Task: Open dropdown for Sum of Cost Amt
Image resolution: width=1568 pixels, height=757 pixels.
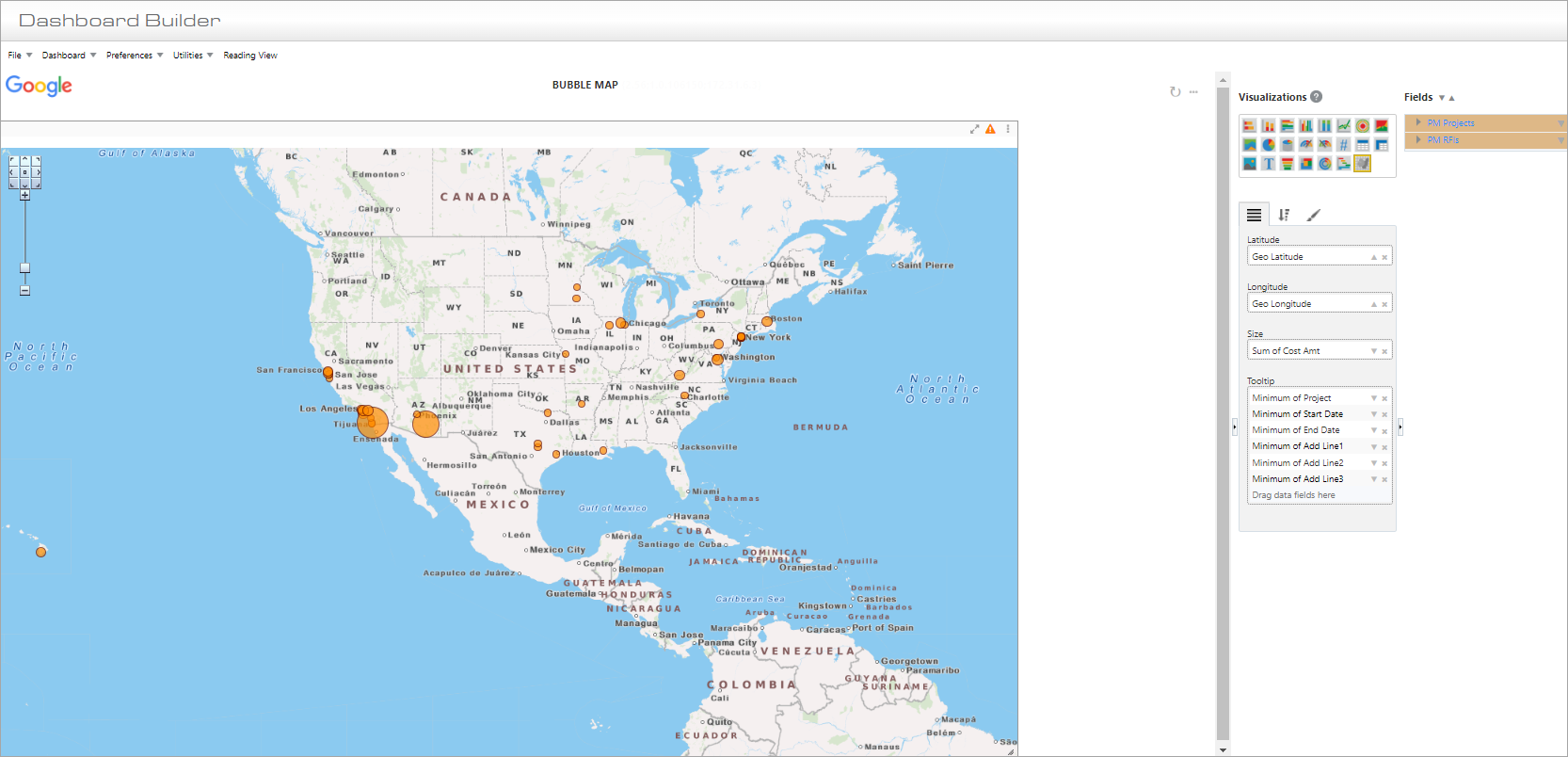Action: pos(1374,351)
